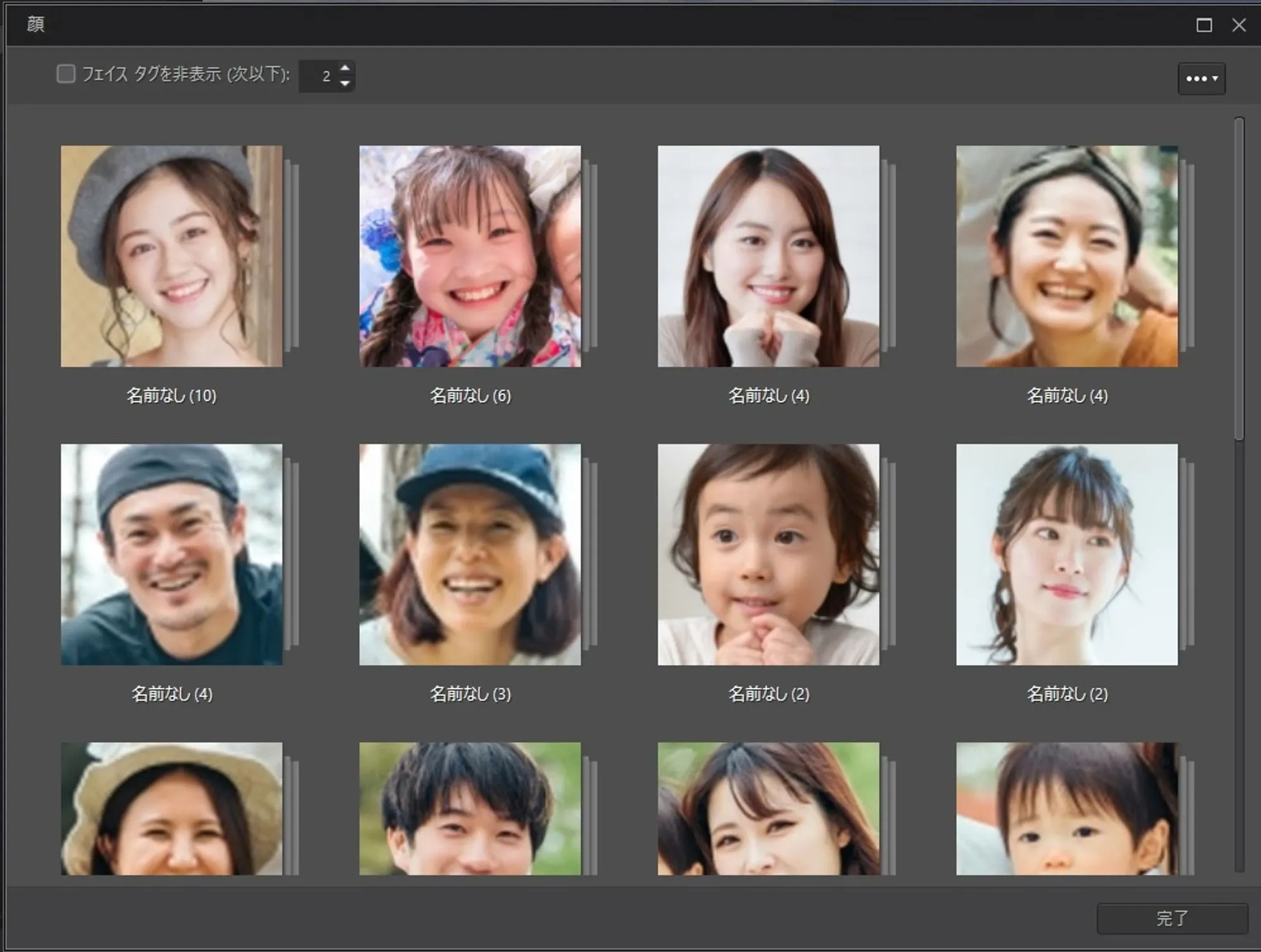Click the label under the headband woman thumbnail
This screenshot has width=1261, height=952.
(x=1067, y=396)
